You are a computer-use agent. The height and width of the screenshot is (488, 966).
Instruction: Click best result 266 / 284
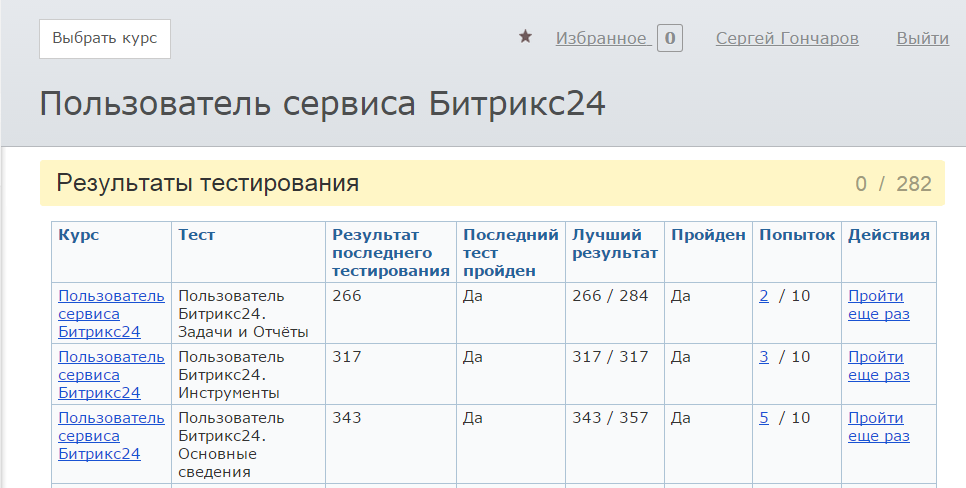pyautogui.click(x=610, y=296)
